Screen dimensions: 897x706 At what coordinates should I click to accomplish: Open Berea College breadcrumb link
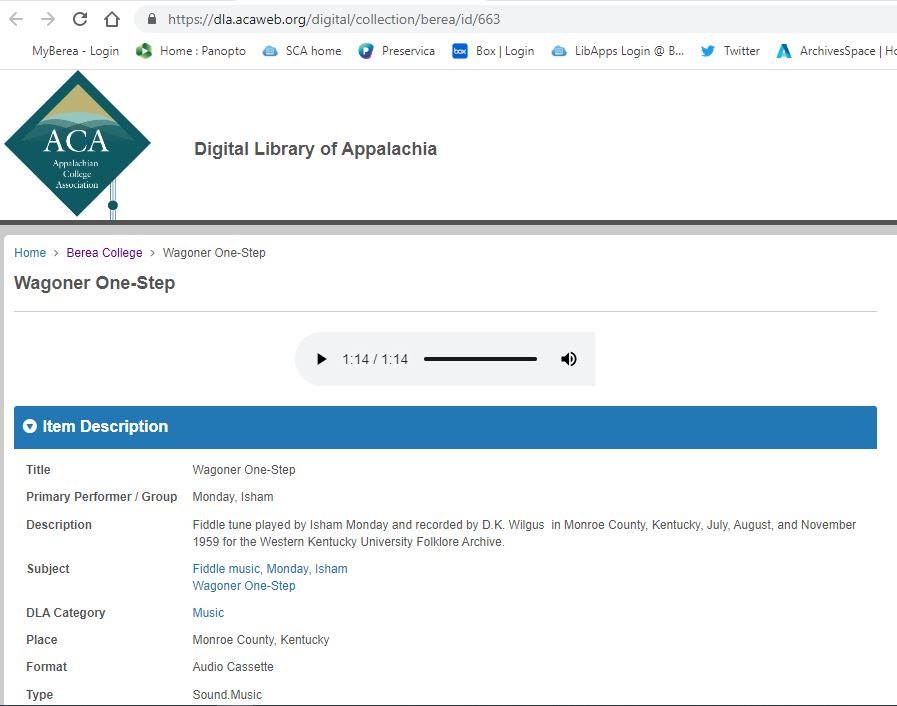coord(104,253)
